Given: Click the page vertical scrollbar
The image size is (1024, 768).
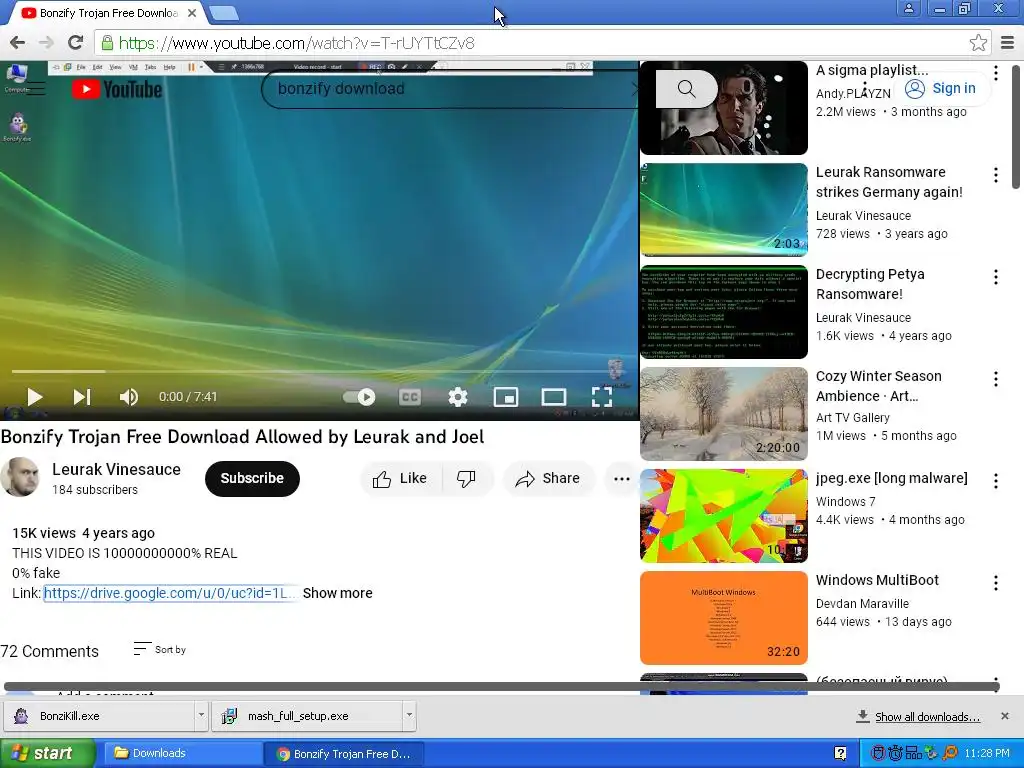Looking at the screenshot, I should pyautogui.click(x=1016, y=125).
